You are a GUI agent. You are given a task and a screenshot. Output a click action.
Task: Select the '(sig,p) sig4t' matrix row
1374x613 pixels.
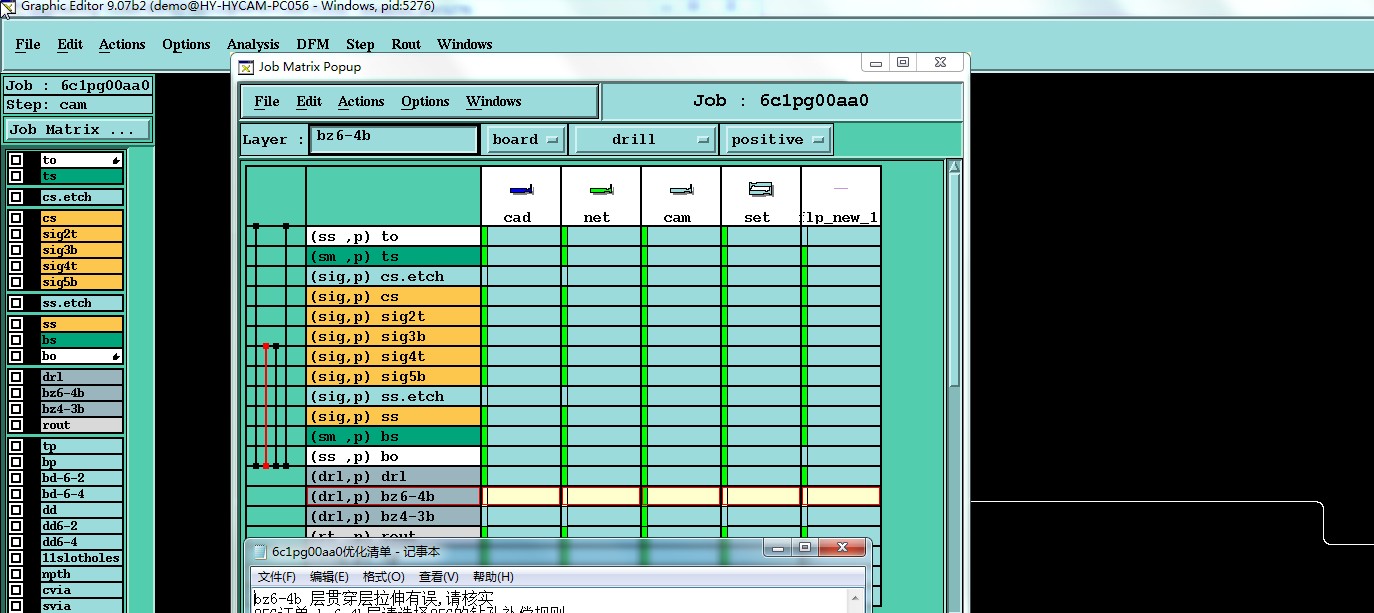394,357
